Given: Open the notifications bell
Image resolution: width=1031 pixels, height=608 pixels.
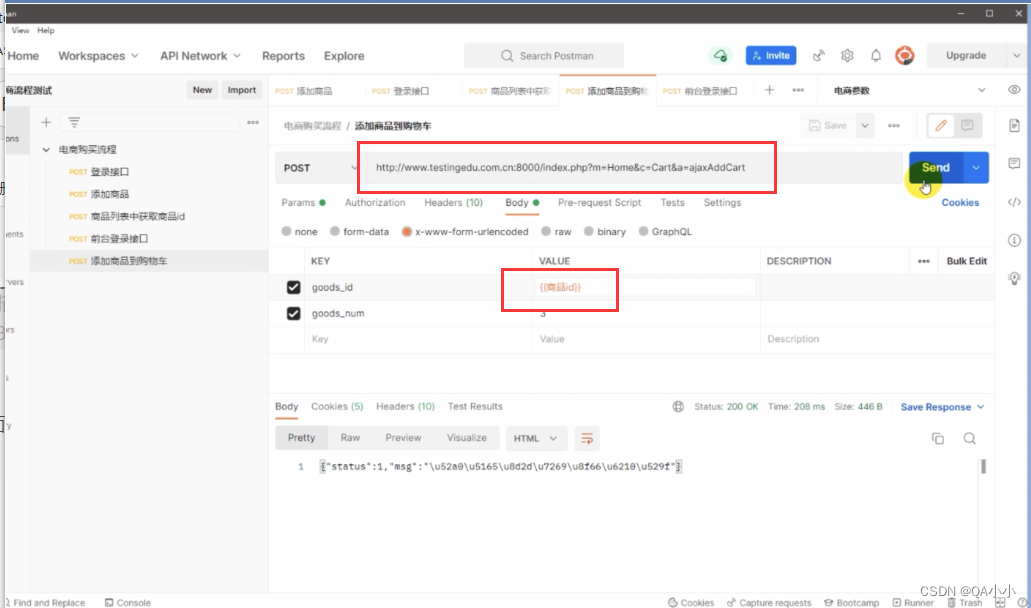Looking at the screenshot, I should pos(876,56).
